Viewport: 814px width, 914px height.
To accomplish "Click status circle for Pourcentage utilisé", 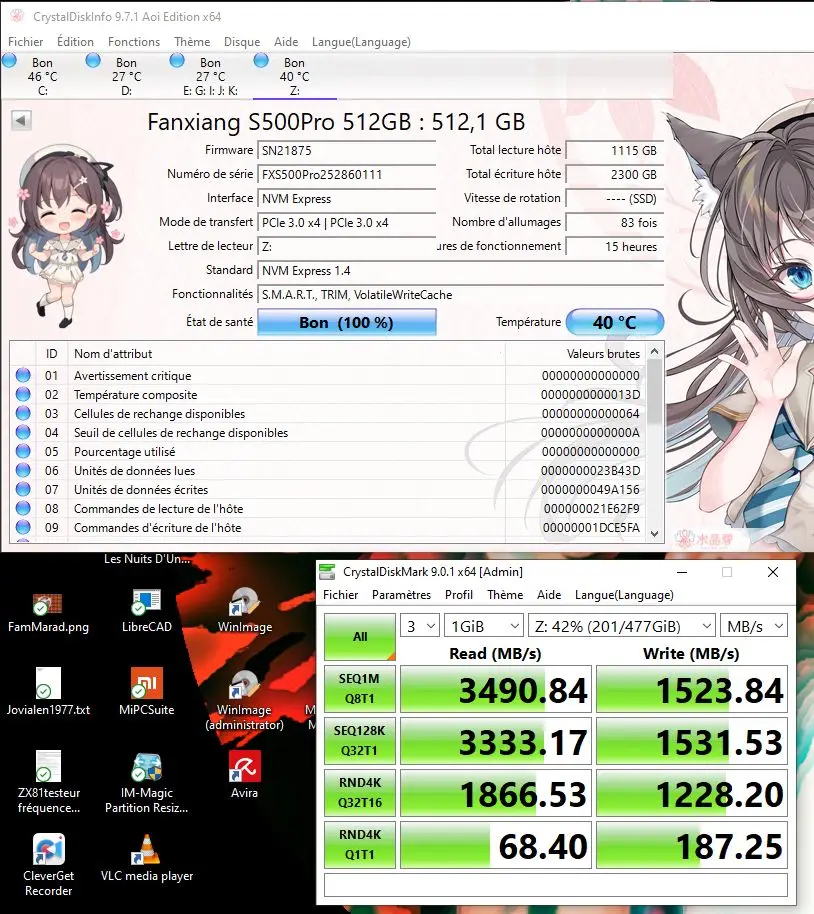I will (x=23, y=451).
